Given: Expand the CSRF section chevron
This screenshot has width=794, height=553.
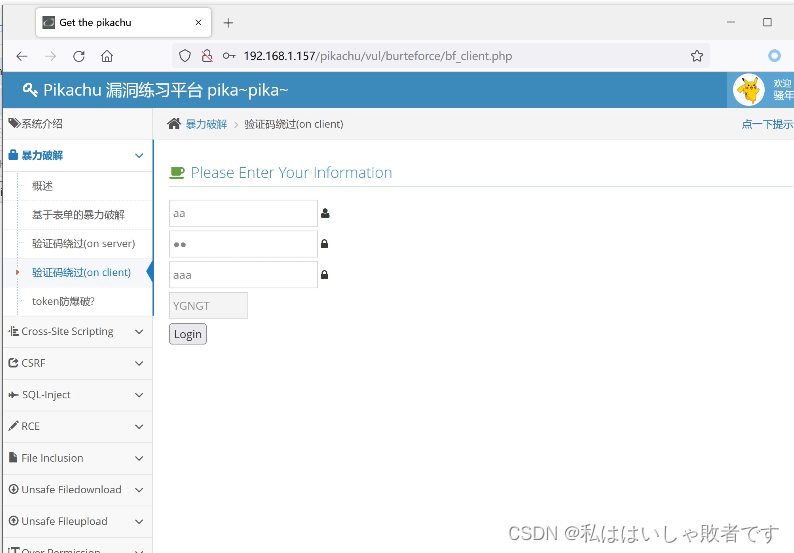Looking at the screenshot, I should tap(139, 363).
